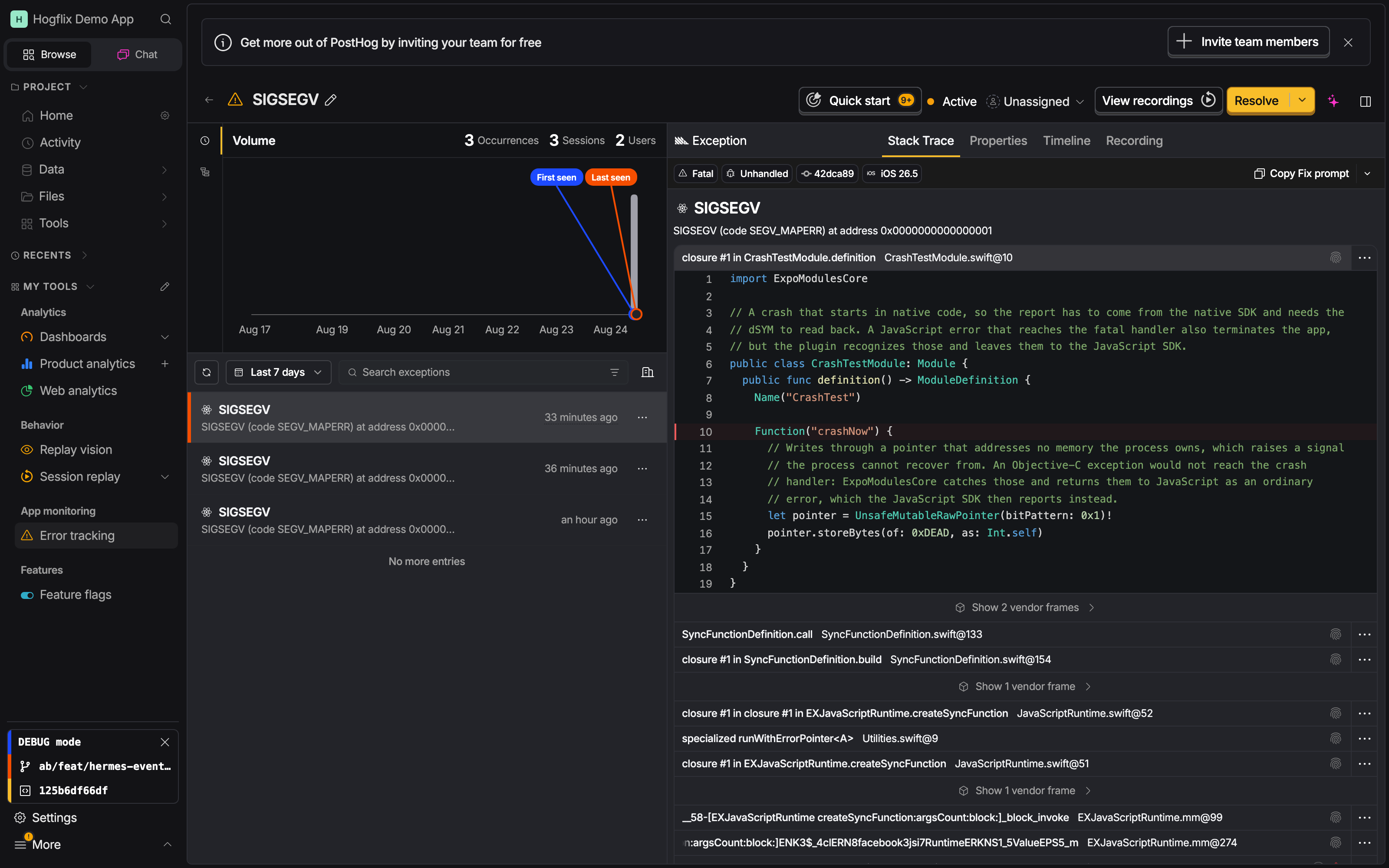1389x868 pixels.
Task: Open more options for the 36 minutes ago exception
Action: click(x=642, y=468)
